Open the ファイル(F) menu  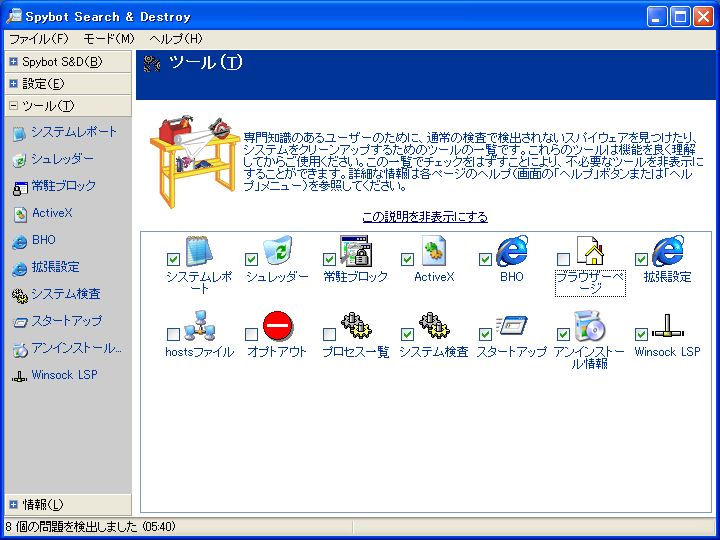pyautogui.click(x=39, y=39)
